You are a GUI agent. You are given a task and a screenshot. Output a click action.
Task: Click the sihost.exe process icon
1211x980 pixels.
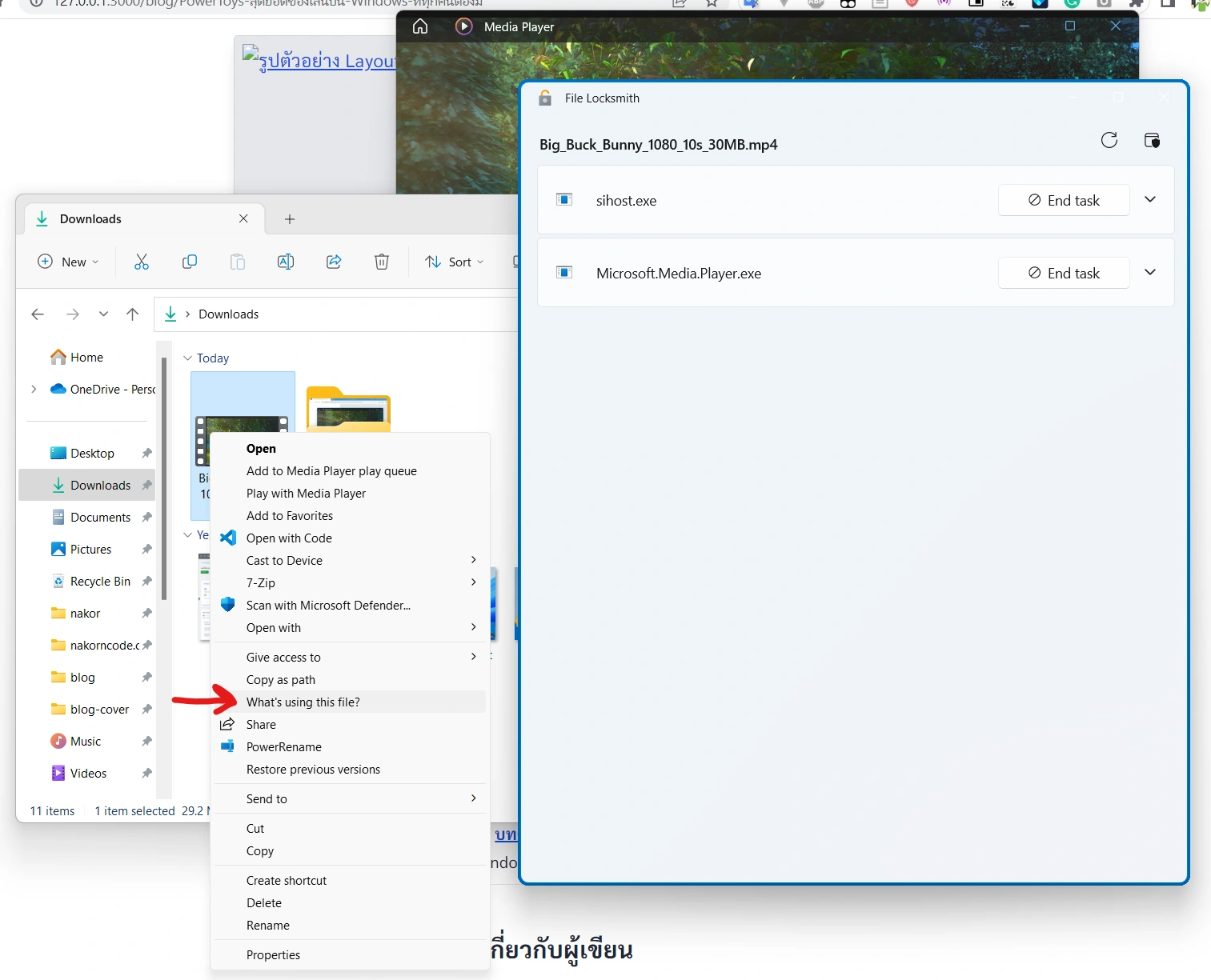(x=564, y=199)
